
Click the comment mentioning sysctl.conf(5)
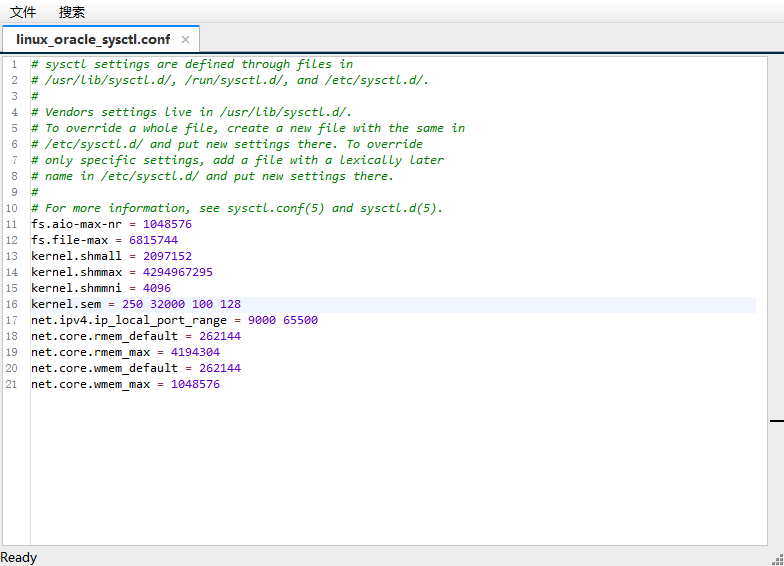point(236,208)
